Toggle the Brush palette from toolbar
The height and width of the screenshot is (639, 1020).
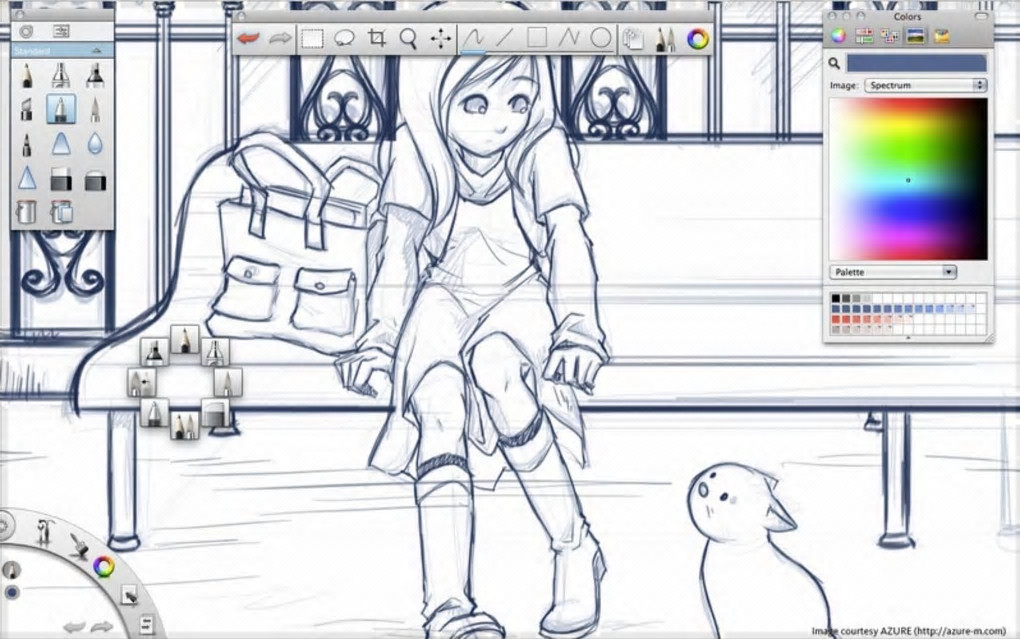665,39
